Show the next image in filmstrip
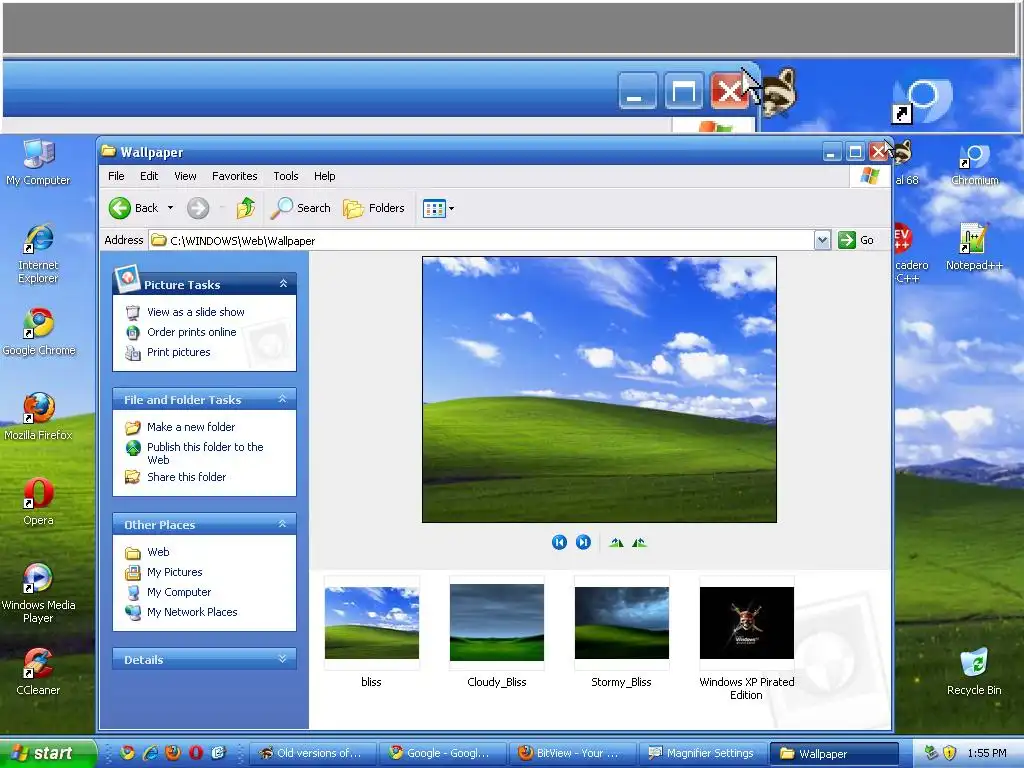1024x768 pixels. click(583, 543)
